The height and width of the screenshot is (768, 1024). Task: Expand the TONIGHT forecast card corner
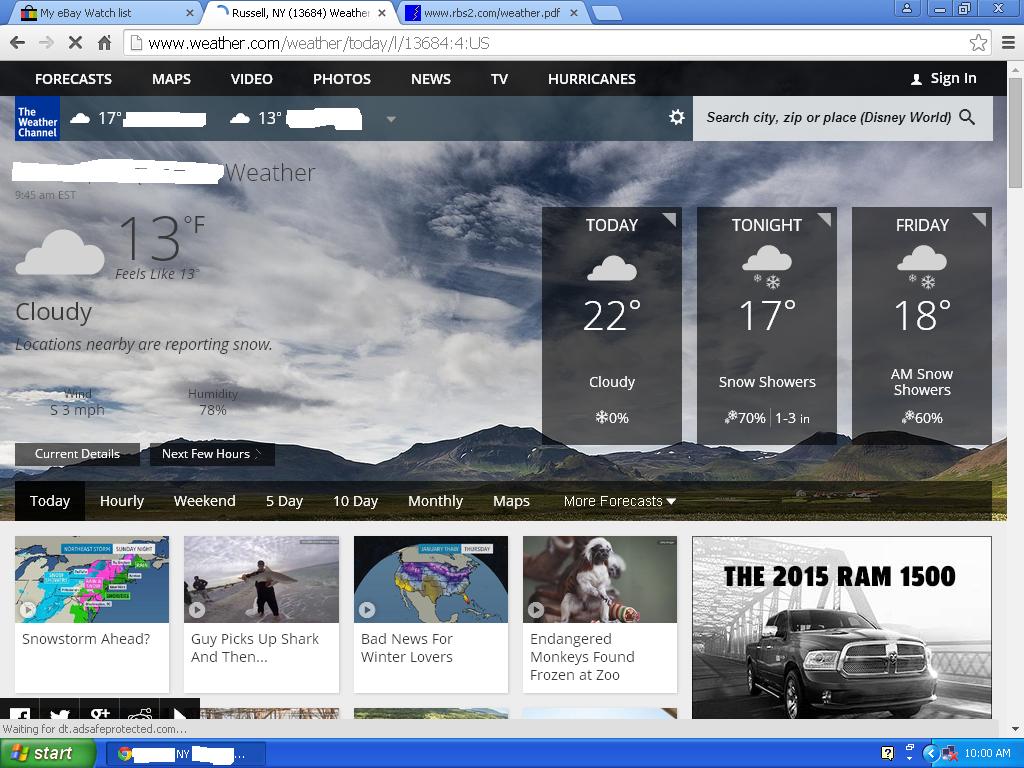click(x=824, y=220)
